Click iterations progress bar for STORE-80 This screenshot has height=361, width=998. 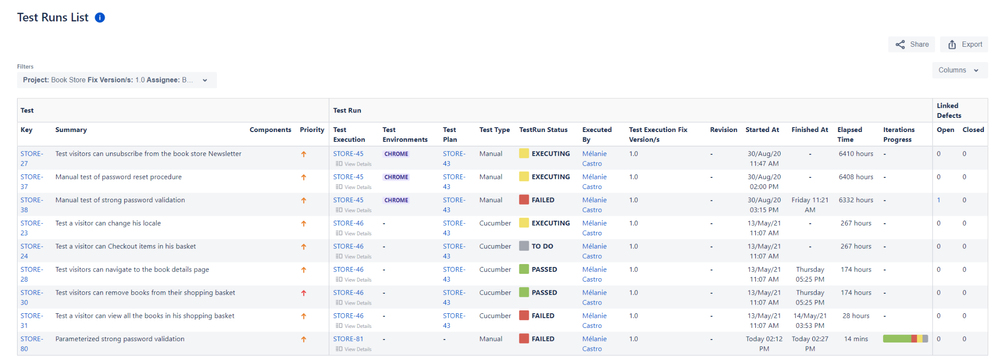(x=905, y=339)
